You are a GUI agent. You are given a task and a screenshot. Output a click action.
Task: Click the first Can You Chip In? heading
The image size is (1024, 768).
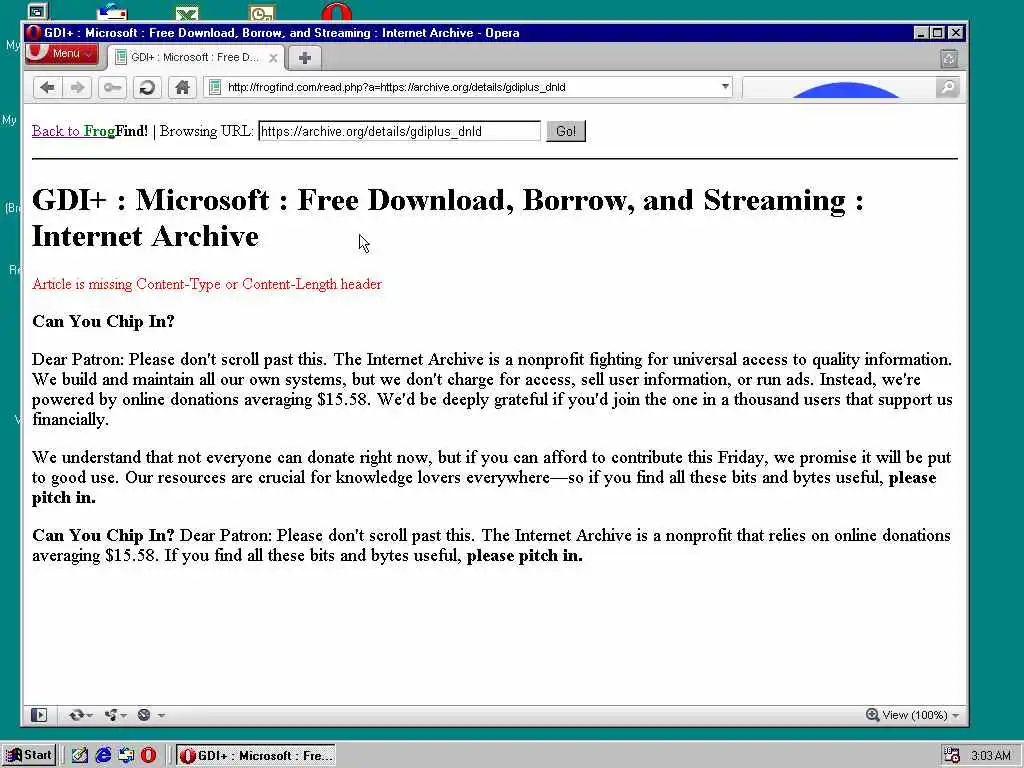point(103,321)
